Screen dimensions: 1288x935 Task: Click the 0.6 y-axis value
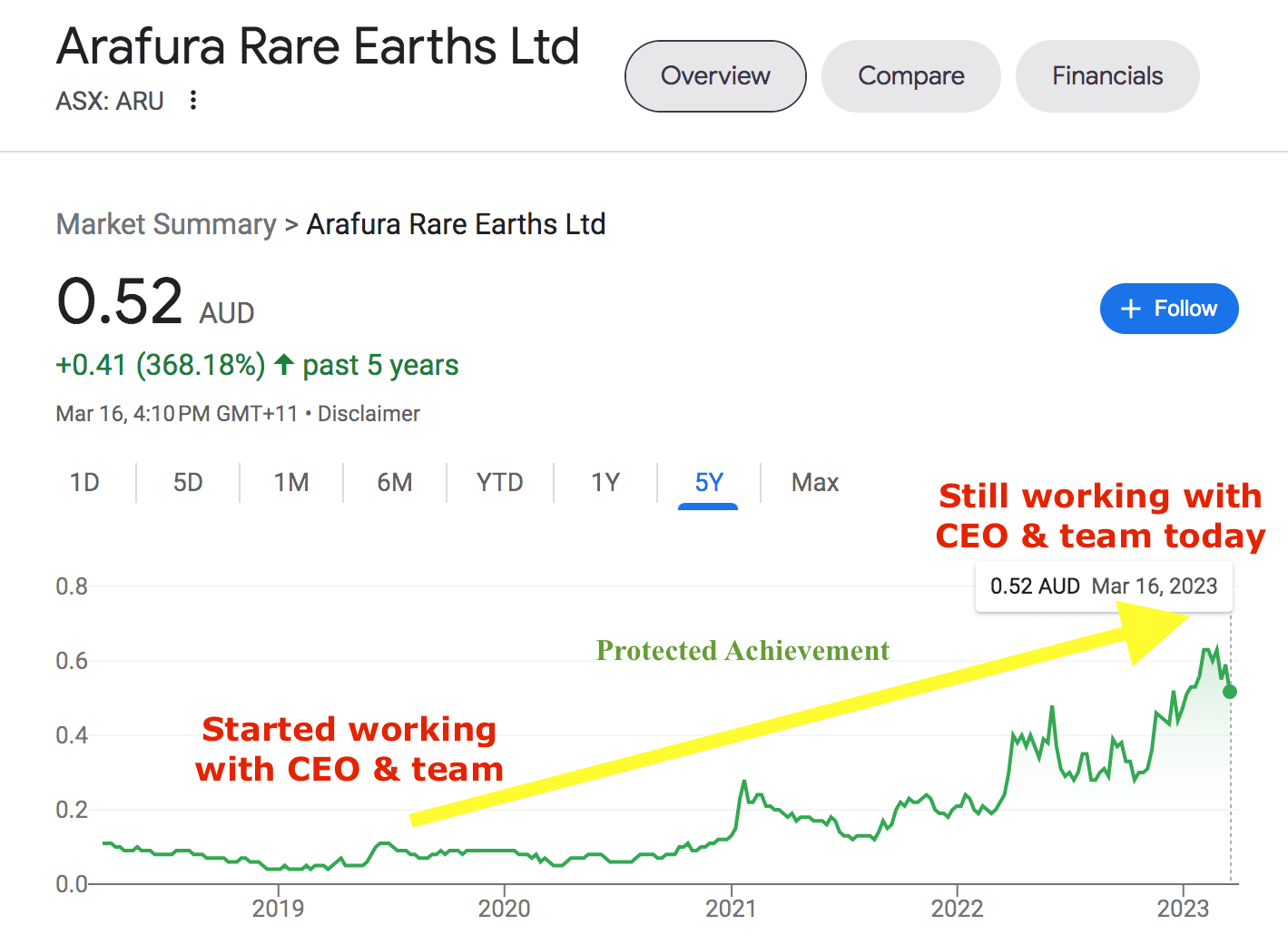[72, 661]
